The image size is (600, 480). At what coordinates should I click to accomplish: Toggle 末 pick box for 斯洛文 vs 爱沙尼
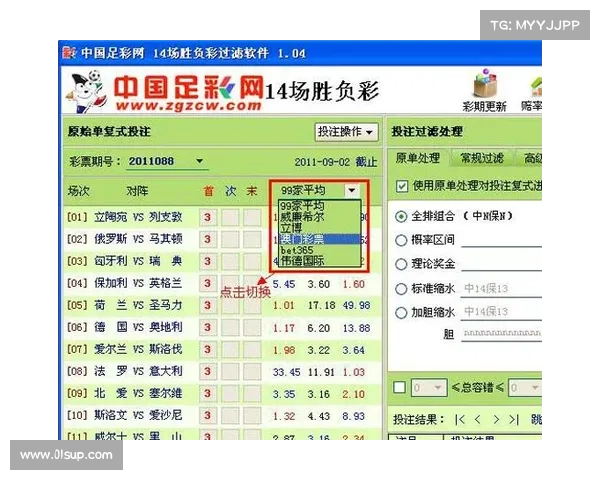pyautogui.click(x=252, y=415)
